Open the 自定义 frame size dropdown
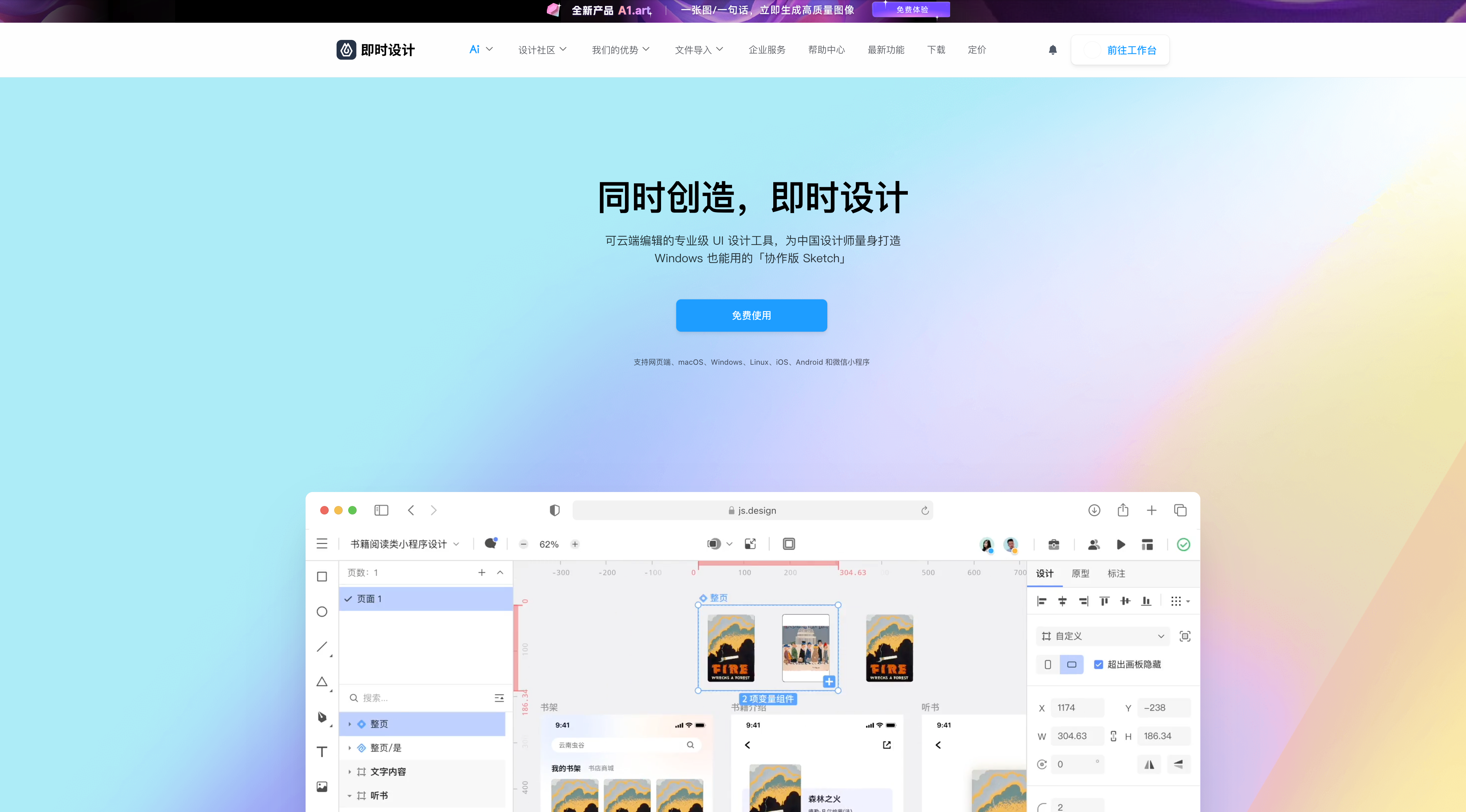The height and width of the screenshot is (812, 1466). 1102,636
